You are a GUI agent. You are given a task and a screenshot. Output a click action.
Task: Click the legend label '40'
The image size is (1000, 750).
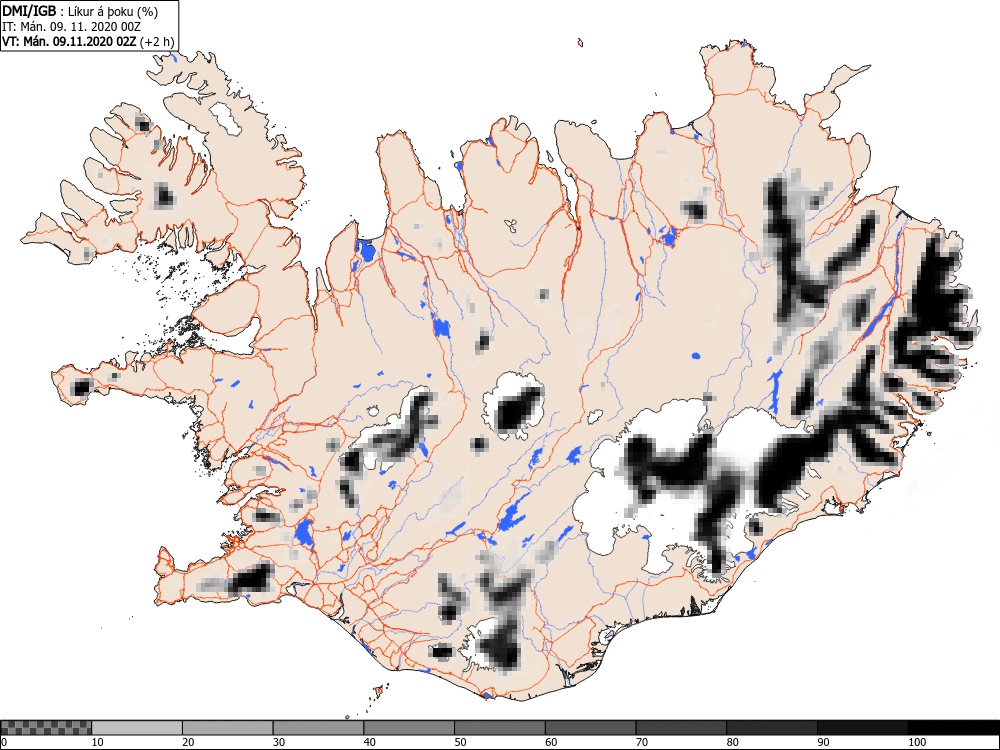point(369,742)
